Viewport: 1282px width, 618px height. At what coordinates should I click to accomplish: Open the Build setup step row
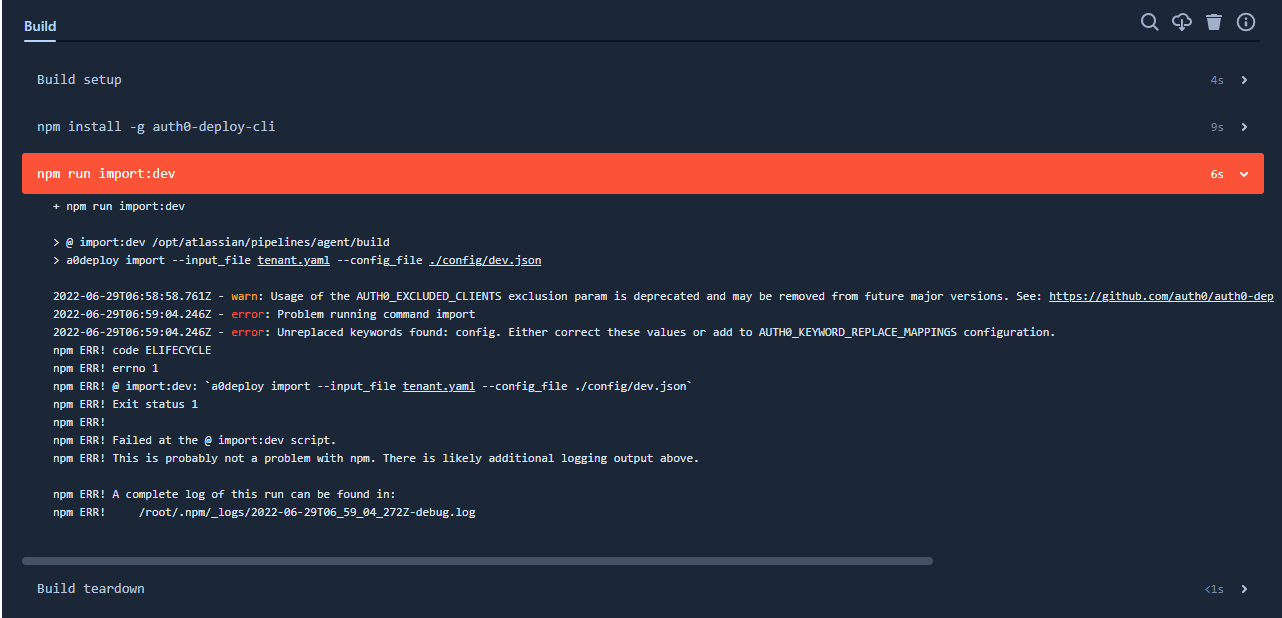point(642,80)
